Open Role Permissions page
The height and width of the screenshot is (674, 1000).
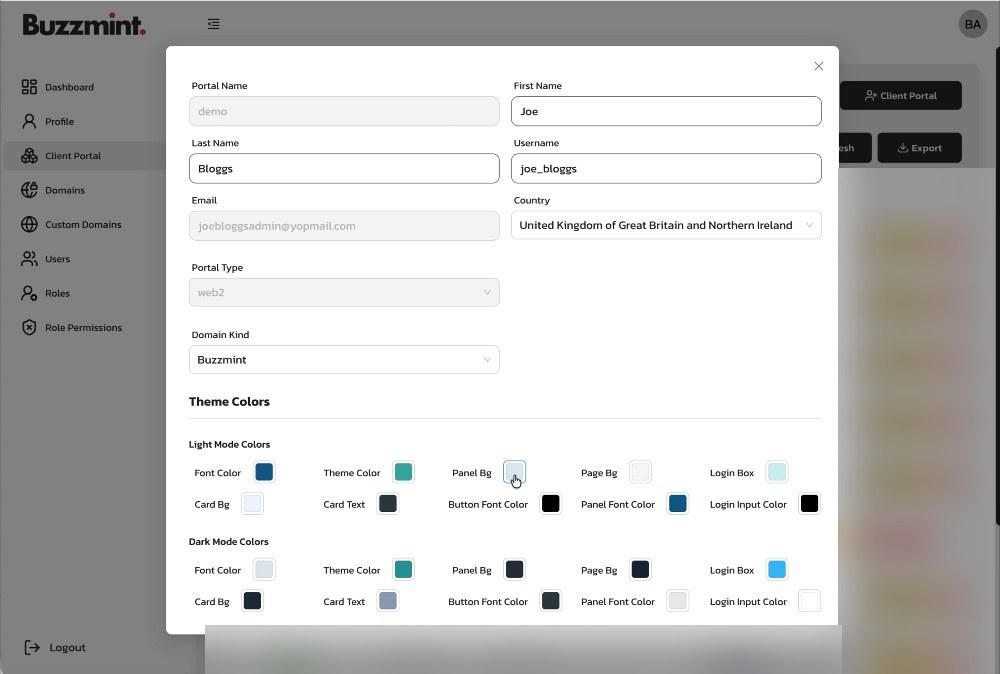[84, 328]
